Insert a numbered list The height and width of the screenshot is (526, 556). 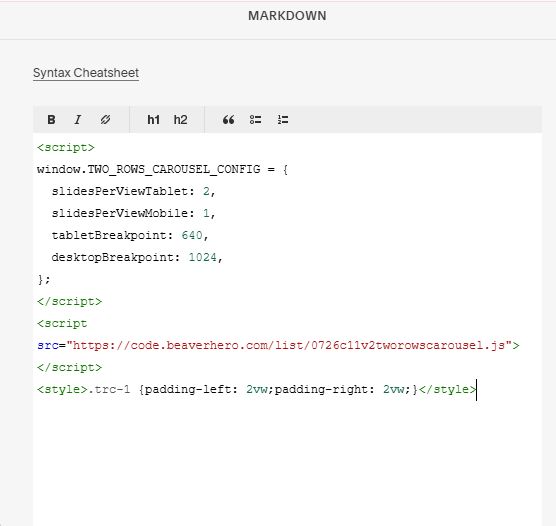point(283,120)
